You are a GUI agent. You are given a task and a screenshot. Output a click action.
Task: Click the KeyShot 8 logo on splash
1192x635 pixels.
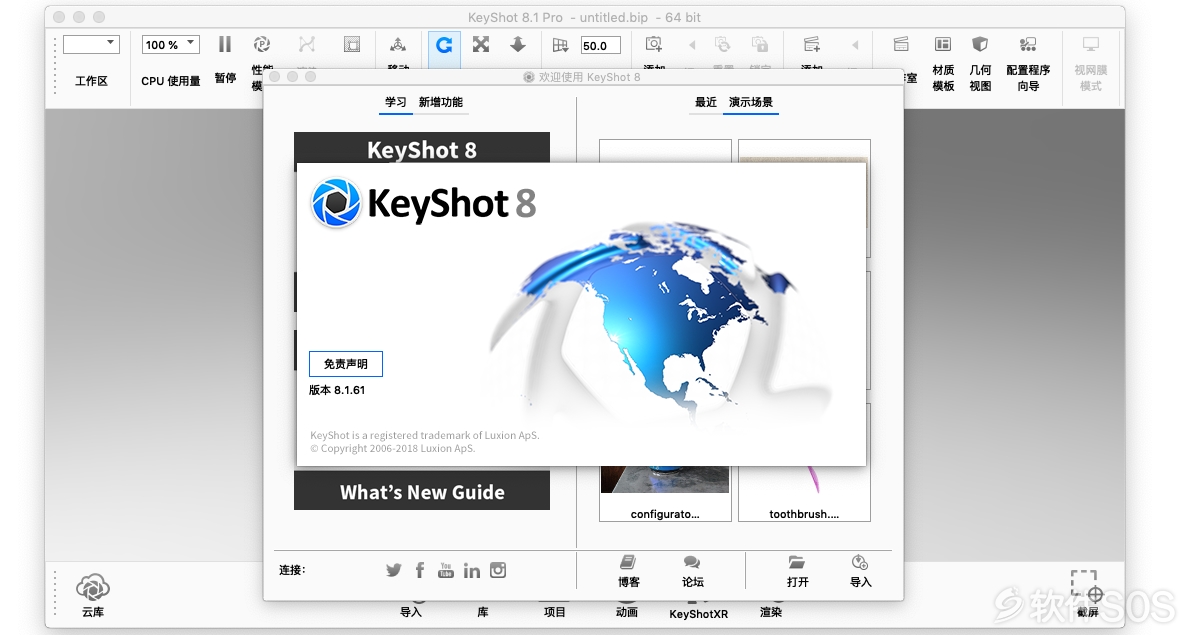423,203
